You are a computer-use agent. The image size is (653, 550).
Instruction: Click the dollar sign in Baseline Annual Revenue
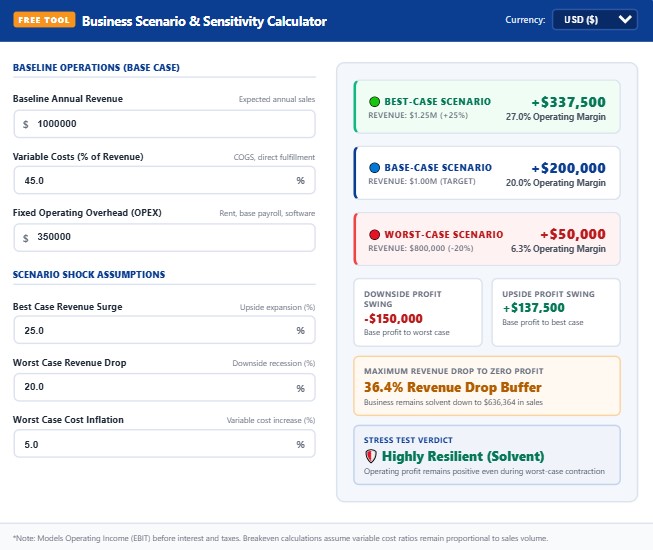pyautogui.click(x=26, y=124)
